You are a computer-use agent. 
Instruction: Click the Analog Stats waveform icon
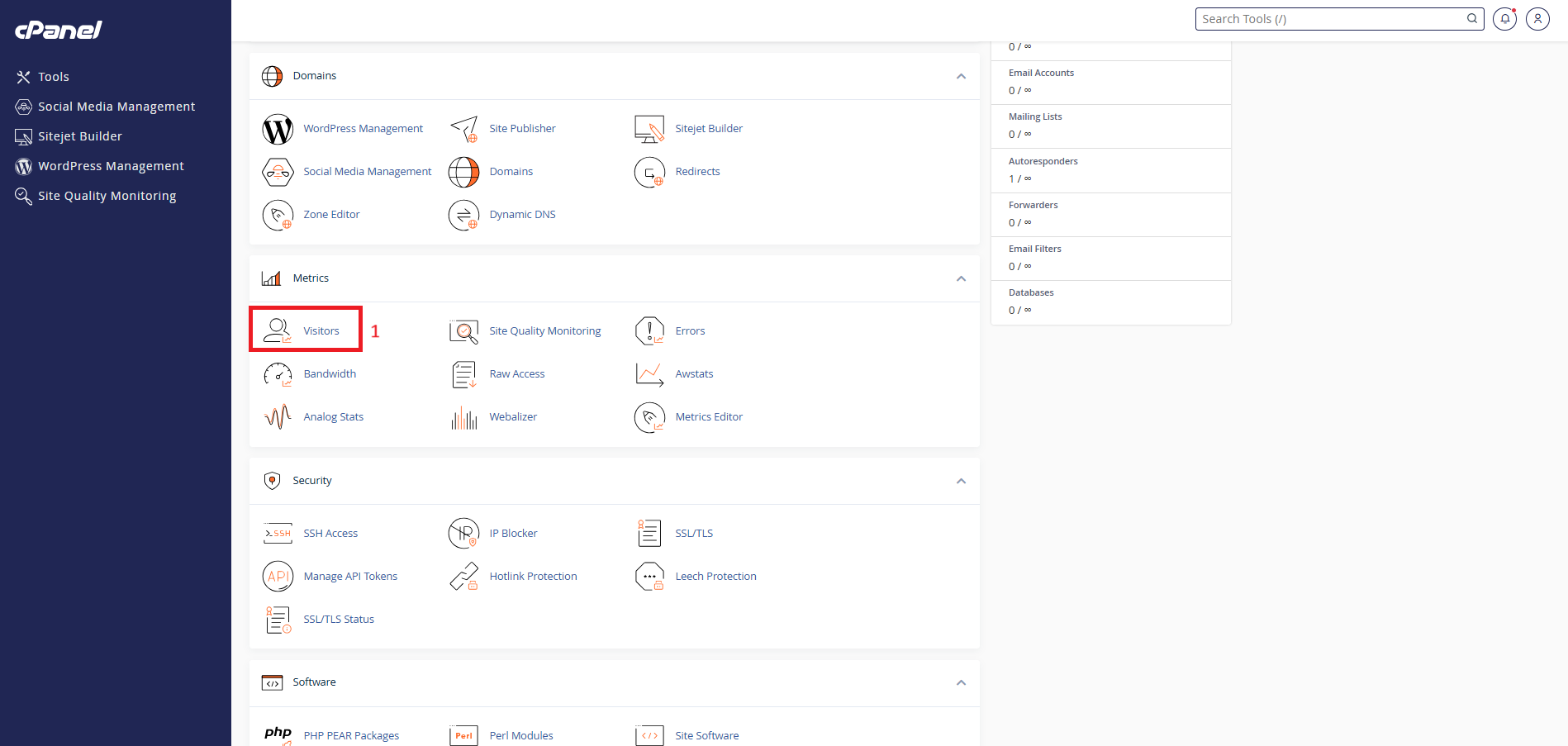(x=278, y=416)
